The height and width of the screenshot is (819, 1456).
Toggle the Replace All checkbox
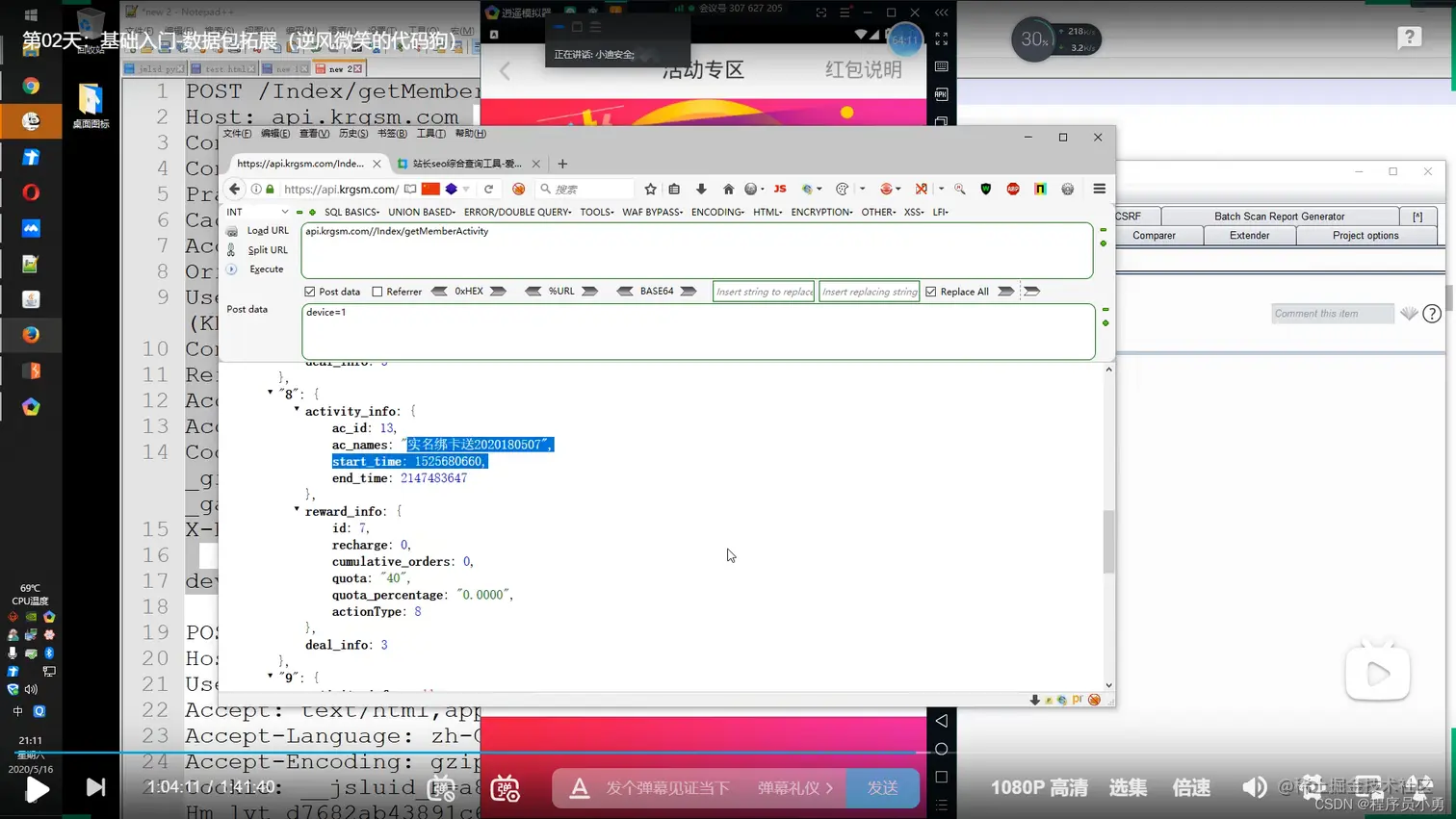tap(931, 292)
